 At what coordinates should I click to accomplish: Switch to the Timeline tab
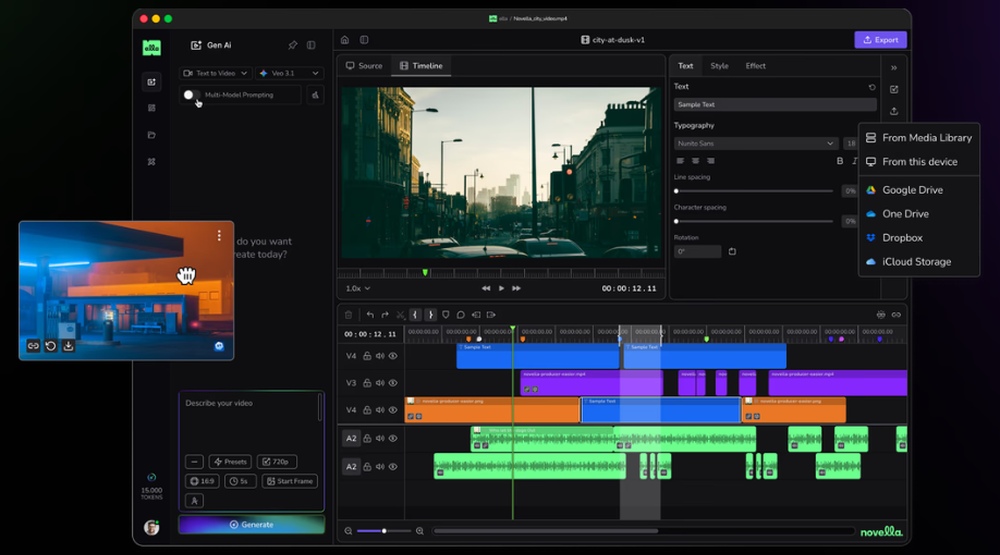coord(421,66)
